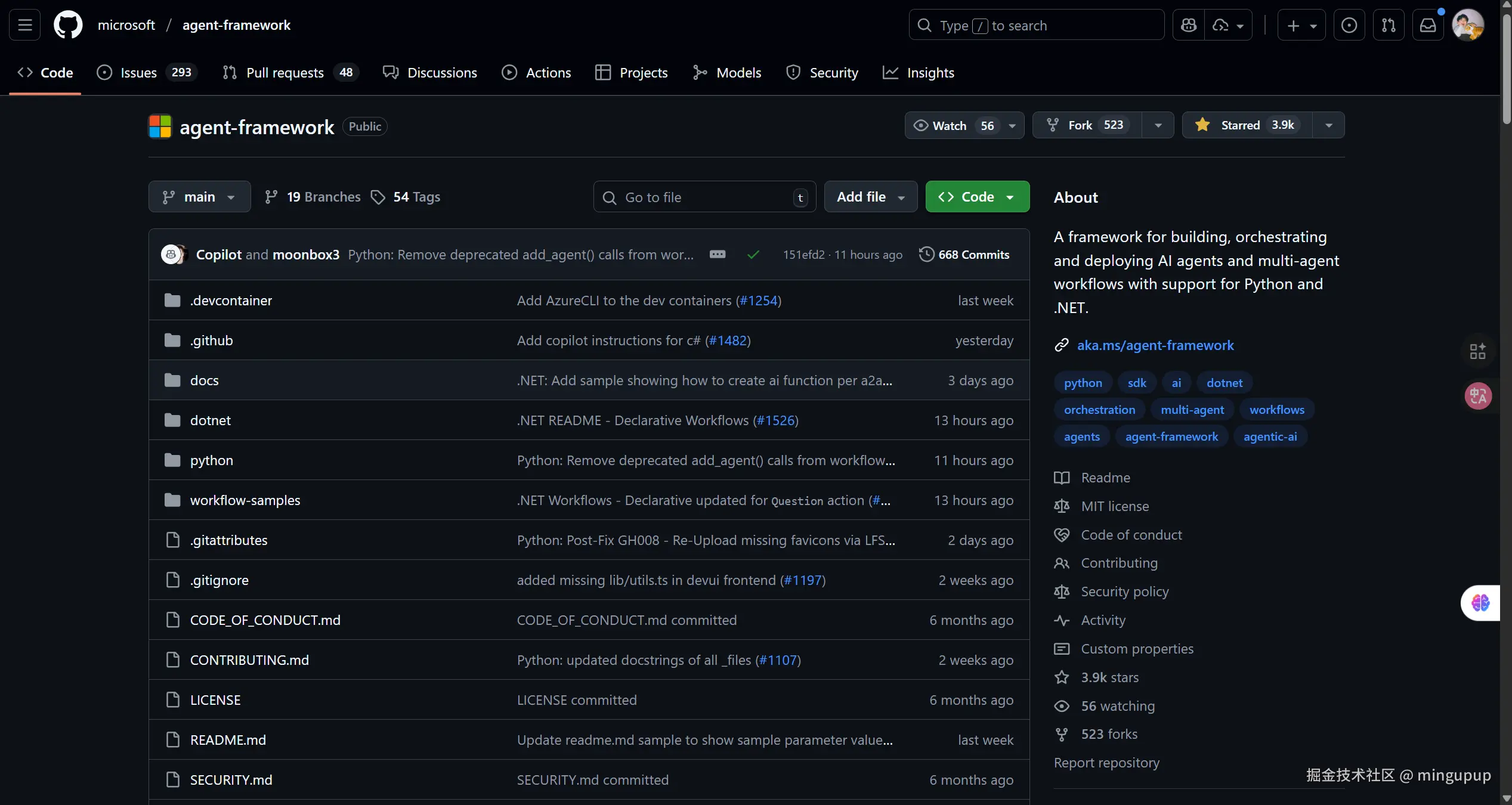Open the notifications inbox icon
Viewport: 1512px width, 805px height.
click(1428, 25)
